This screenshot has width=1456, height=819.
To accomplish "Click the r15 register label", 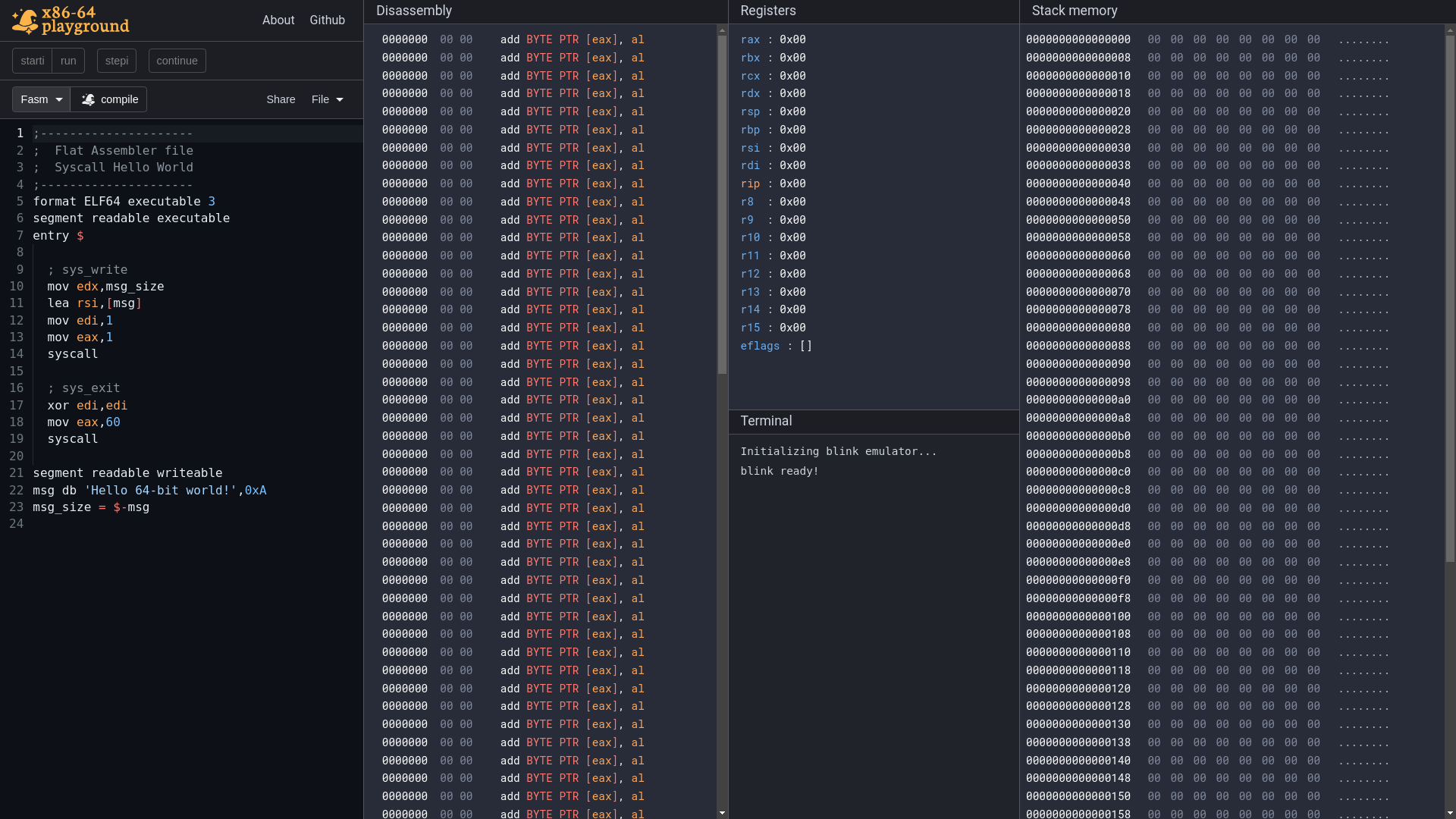I will pyautogui.click(x=750, y=328).
